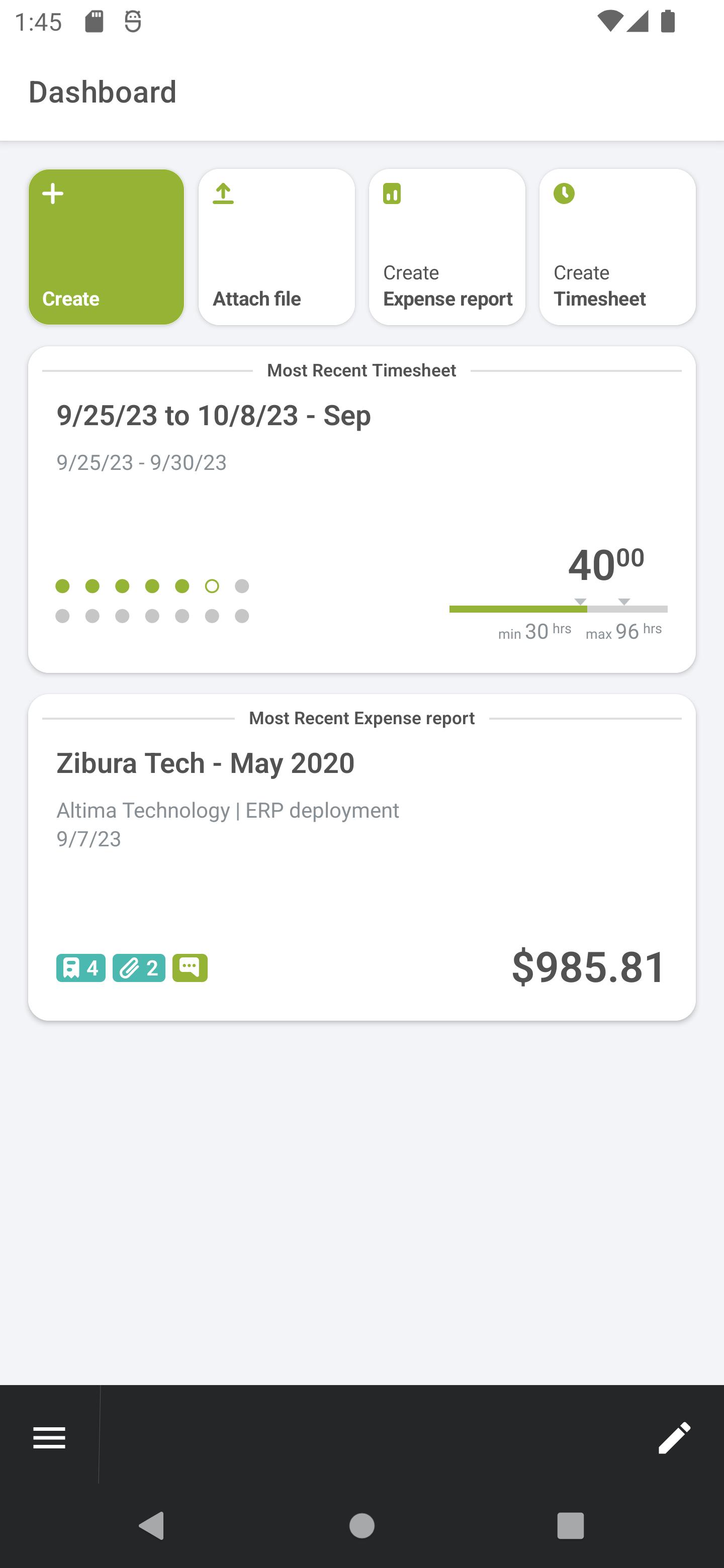Open timesheet 9/25/23 to 10/8/23 - Sep
This screenshot has width=724, height=1568.
point(214,416)
